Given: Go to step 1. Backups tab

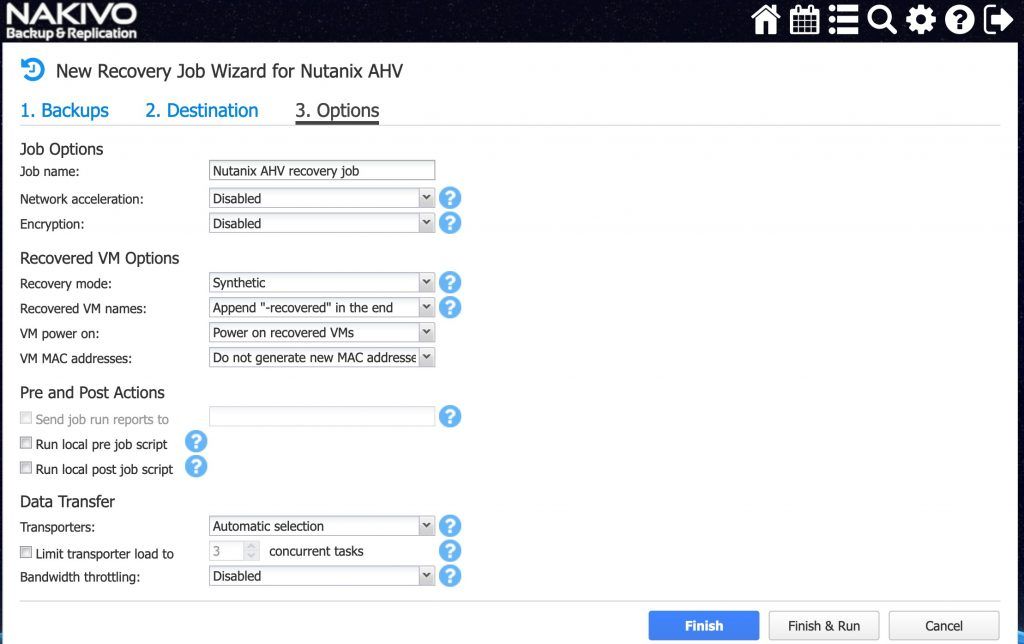Looking at the screenshot, I should (64, 110).
